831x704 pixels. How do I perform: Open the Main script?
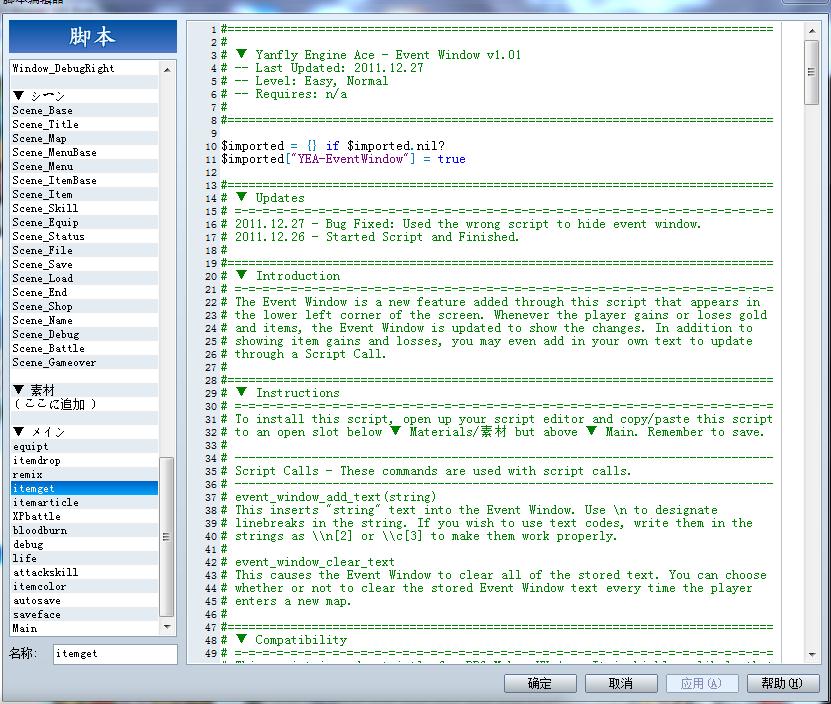[84, 629]
